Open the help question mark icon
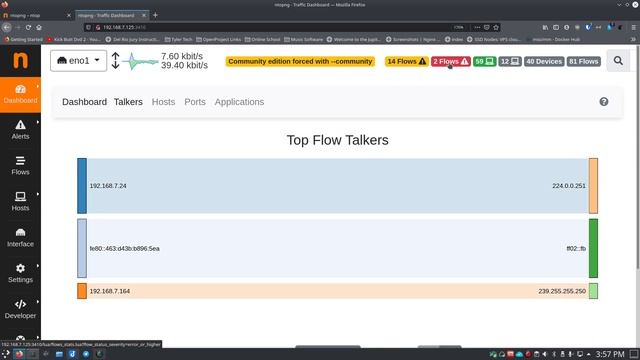The height and width of the screenshot is (360, 640). pyautogui.click(x=604, y=102)
